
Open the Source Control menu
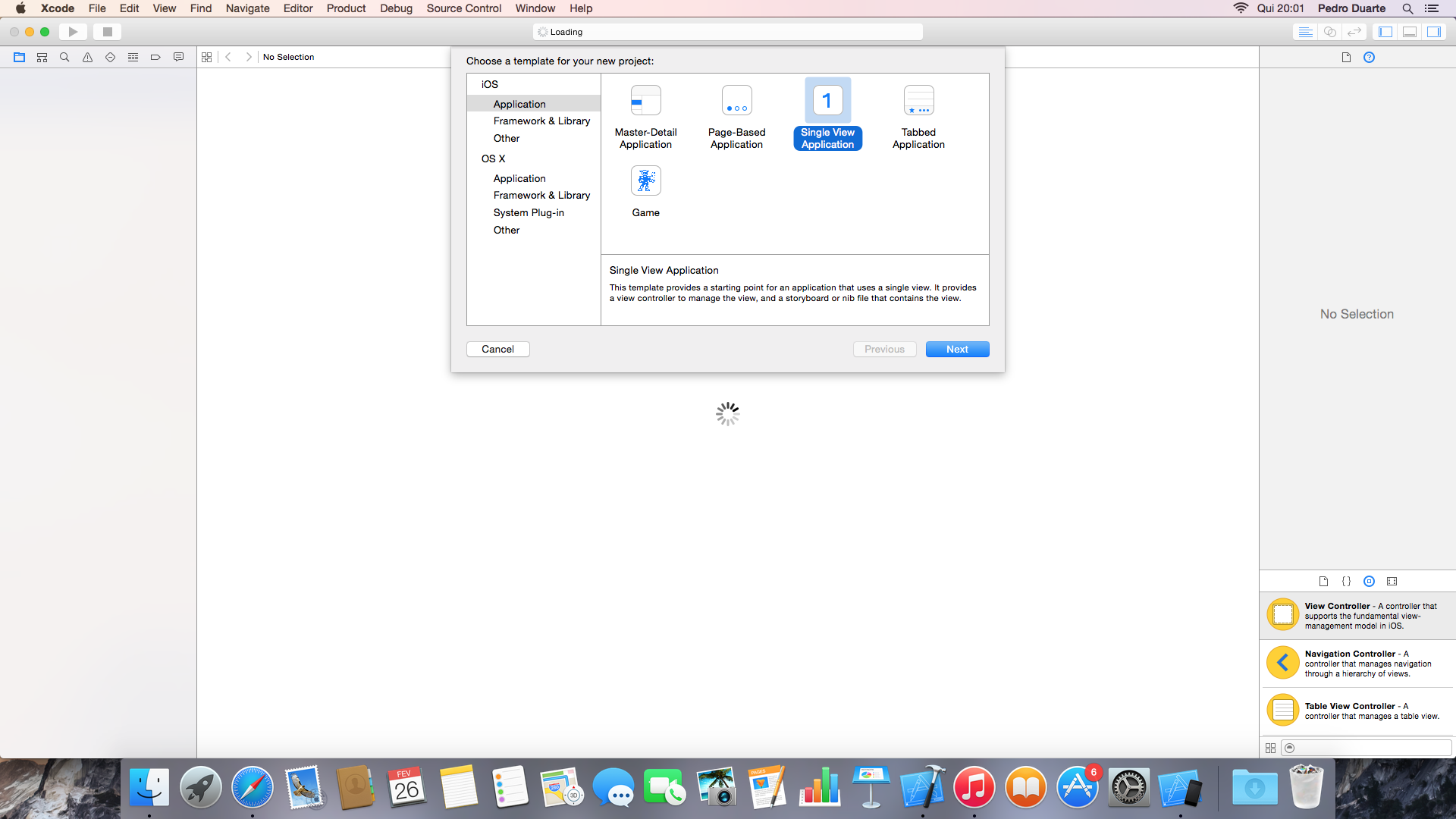tap(463, 8)
